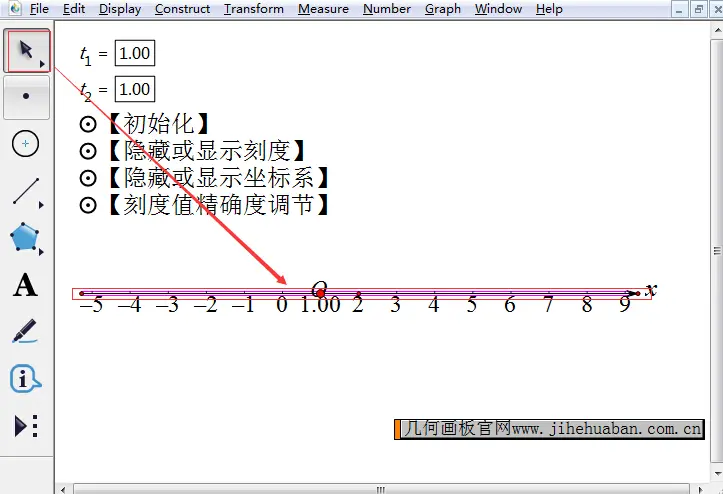Open the Custom tools icon
Screen dimensions: 723x494
26,426
